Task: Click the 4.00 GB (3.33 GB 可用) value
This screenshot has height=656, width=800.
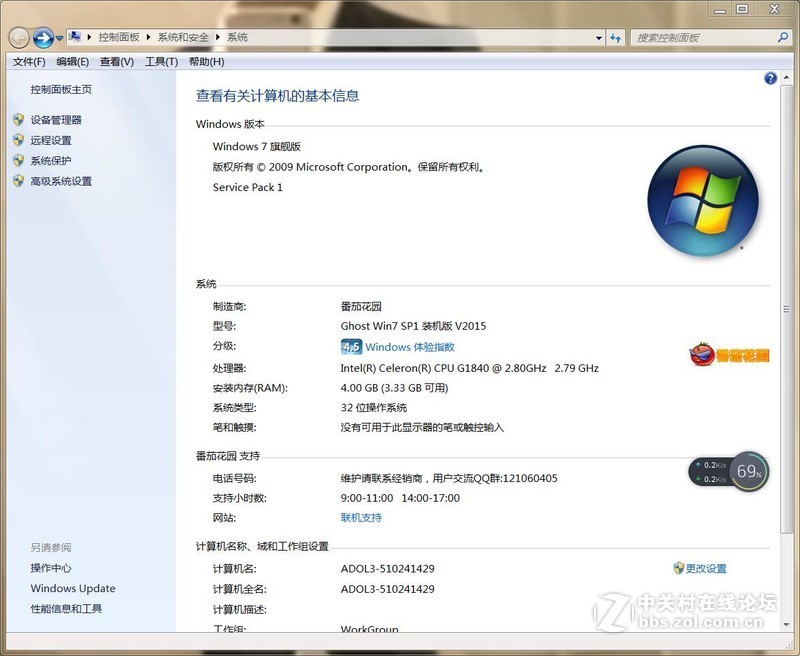Action: pos(394,388)
